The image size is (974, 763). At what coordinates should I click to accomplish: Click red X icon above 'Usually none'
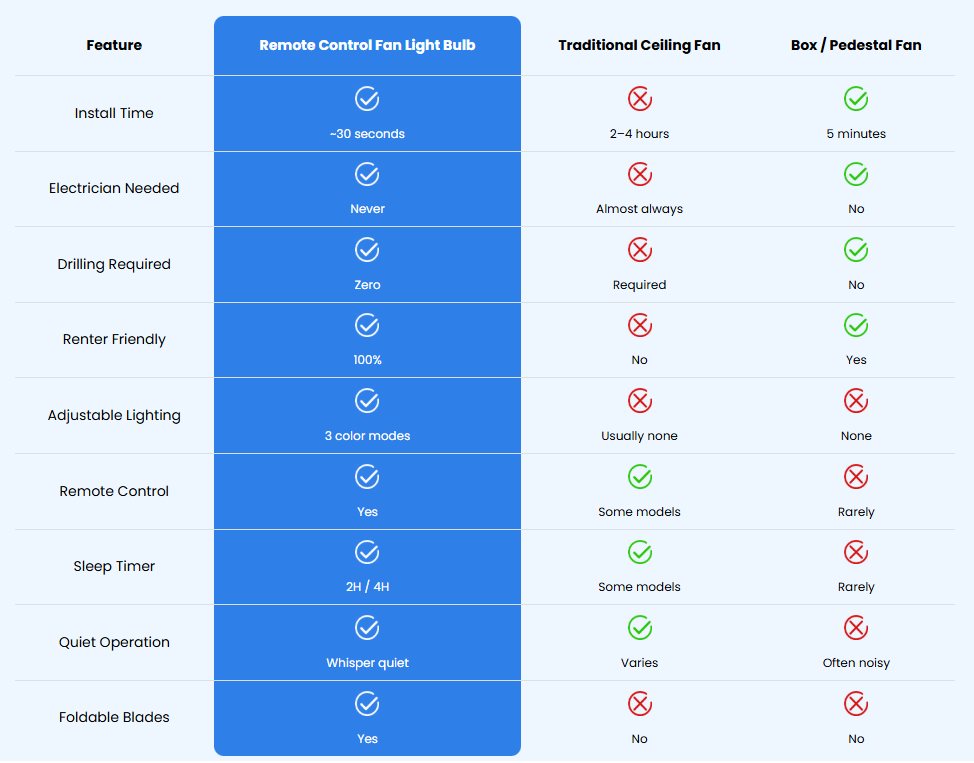639,401
